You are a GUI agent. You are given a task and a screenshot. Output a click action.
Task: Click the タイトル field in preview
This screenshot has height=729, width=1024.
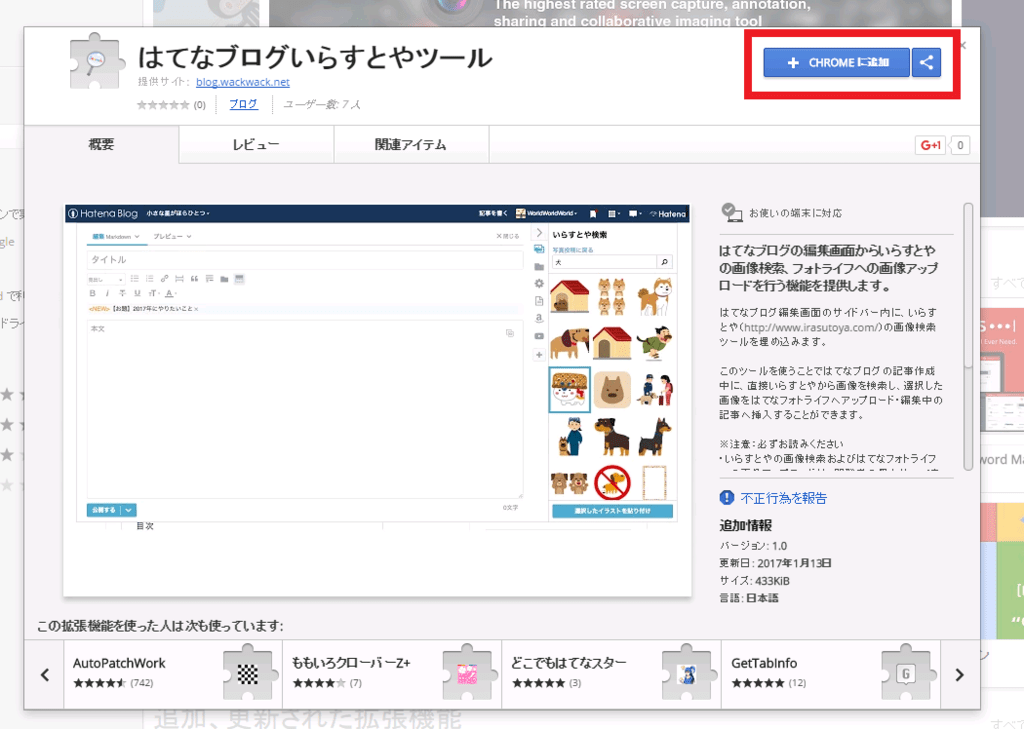click(304, 259)
